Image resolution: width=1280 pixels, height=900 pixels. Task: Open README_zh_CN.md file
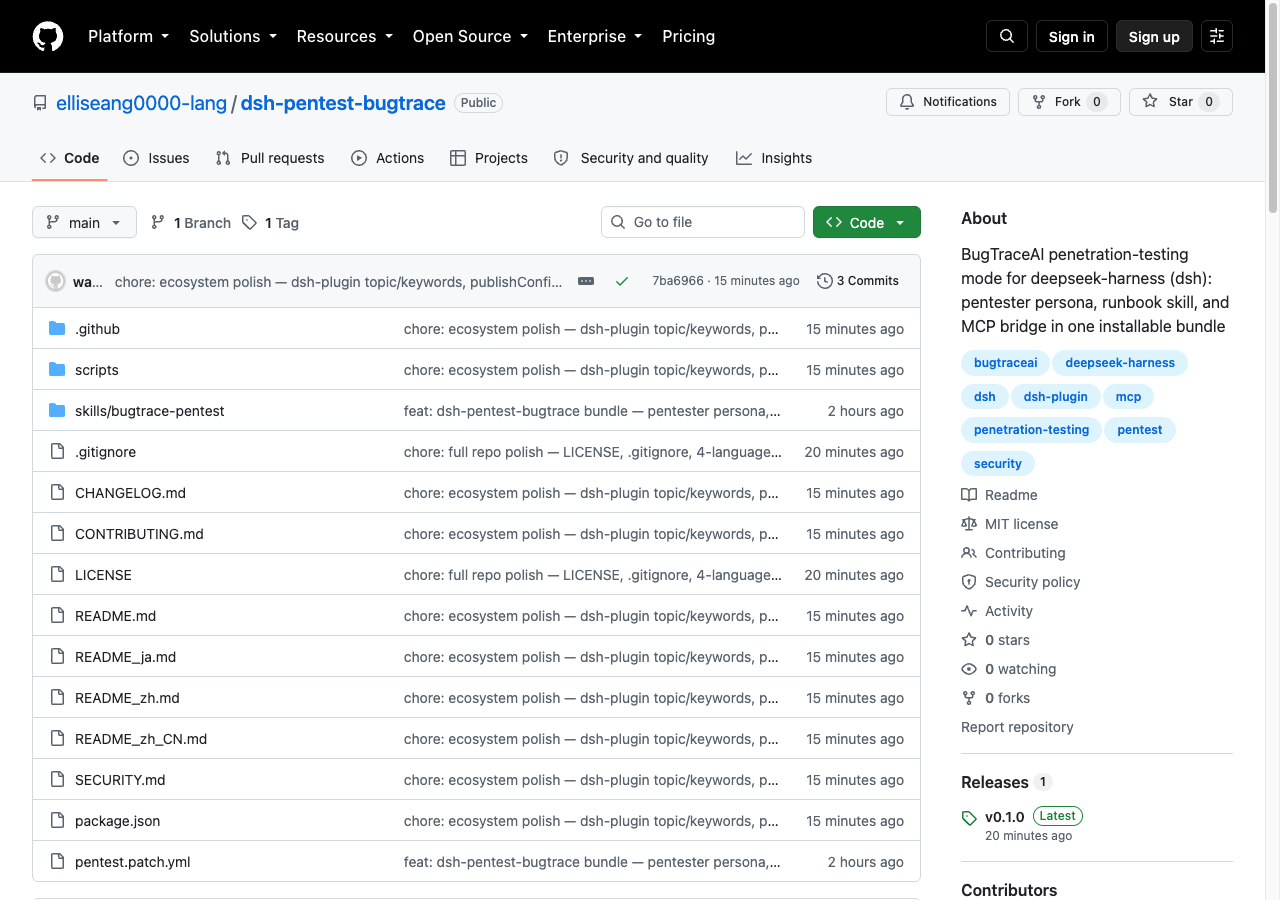(x=141, y=739)
